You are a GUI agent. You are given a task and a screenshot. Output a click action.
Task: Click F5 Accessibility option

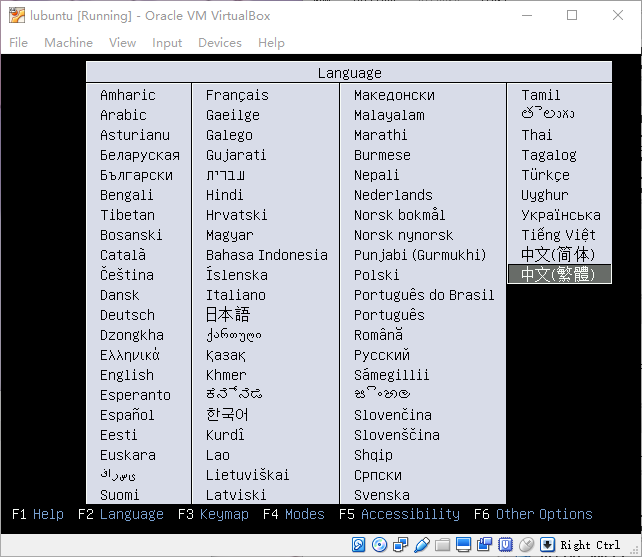coord(399,514)
